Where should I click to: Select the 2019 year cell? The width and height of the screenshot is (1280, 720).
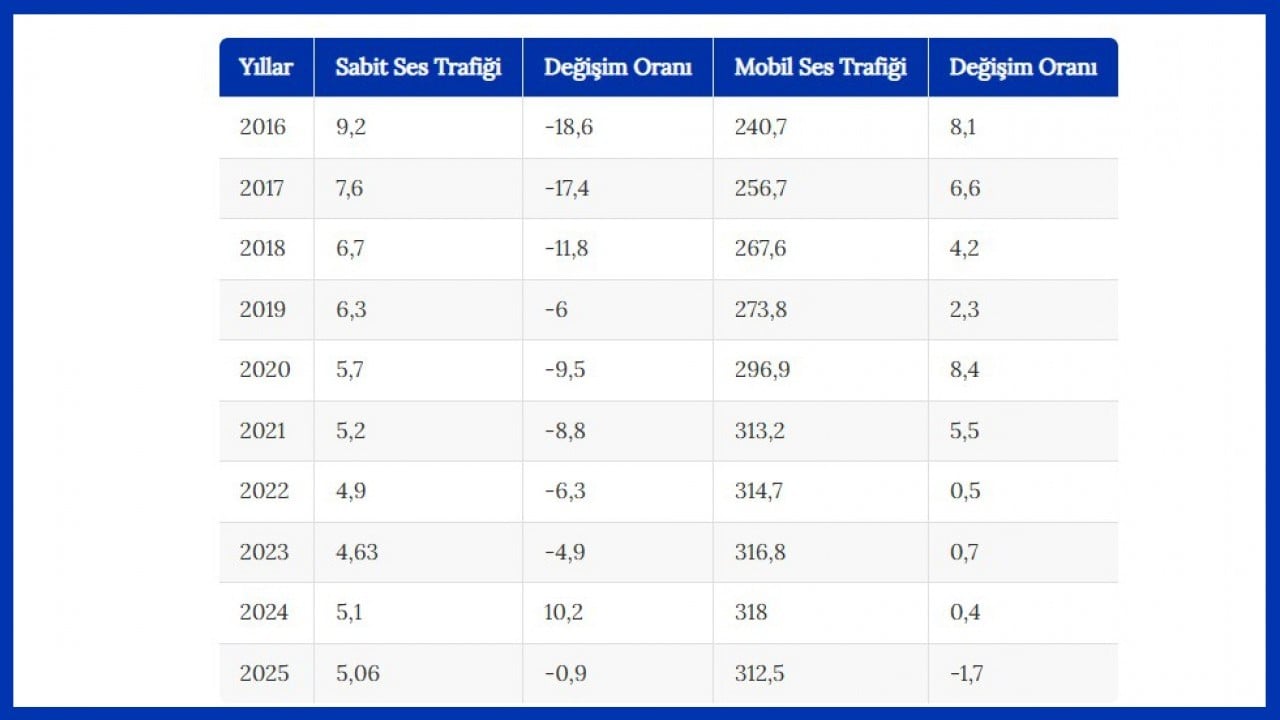point(262,309)
